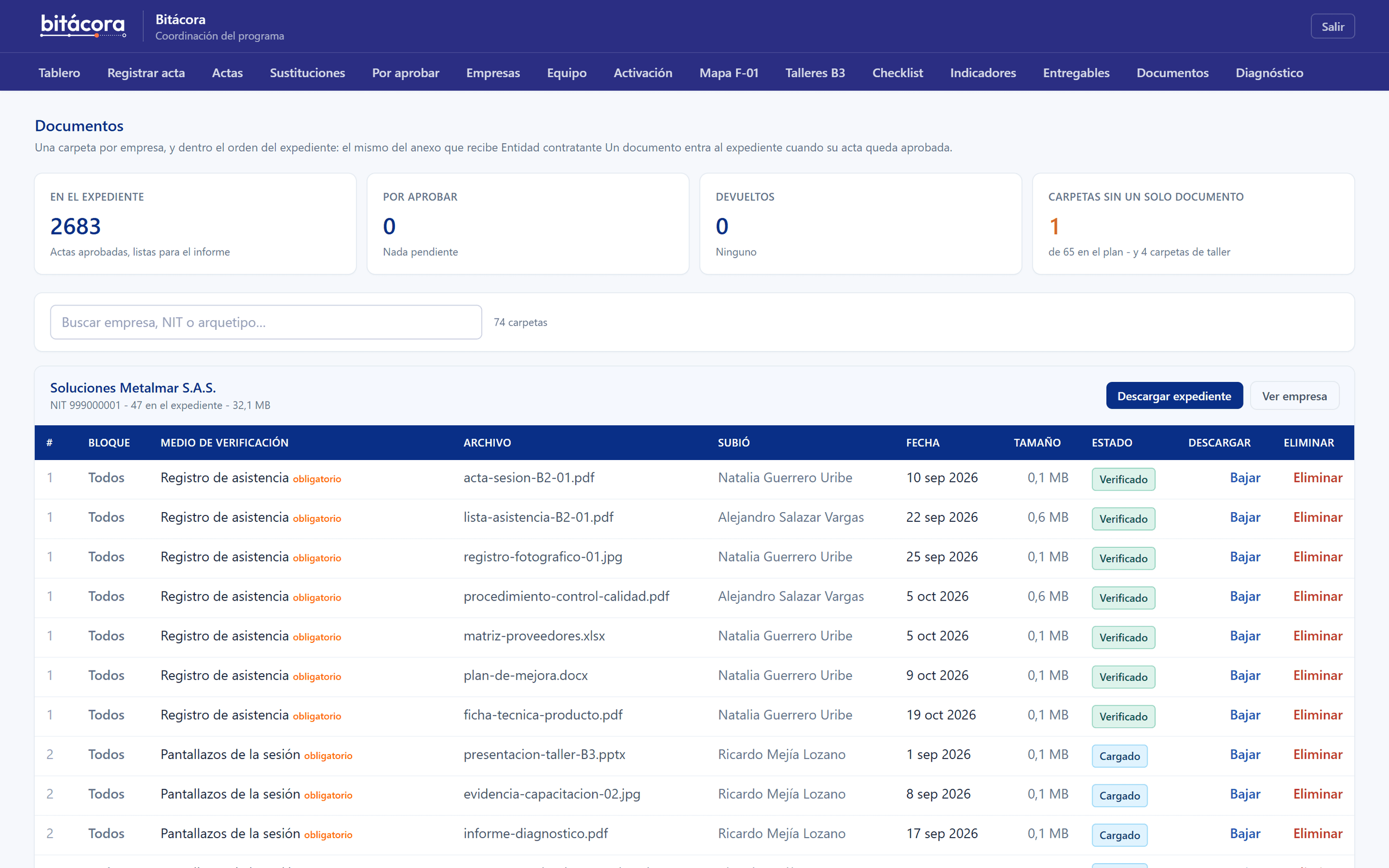Viewport: 1389px width, 868px height.
Task: Open the Equipo tab
Action: [566, 73]
